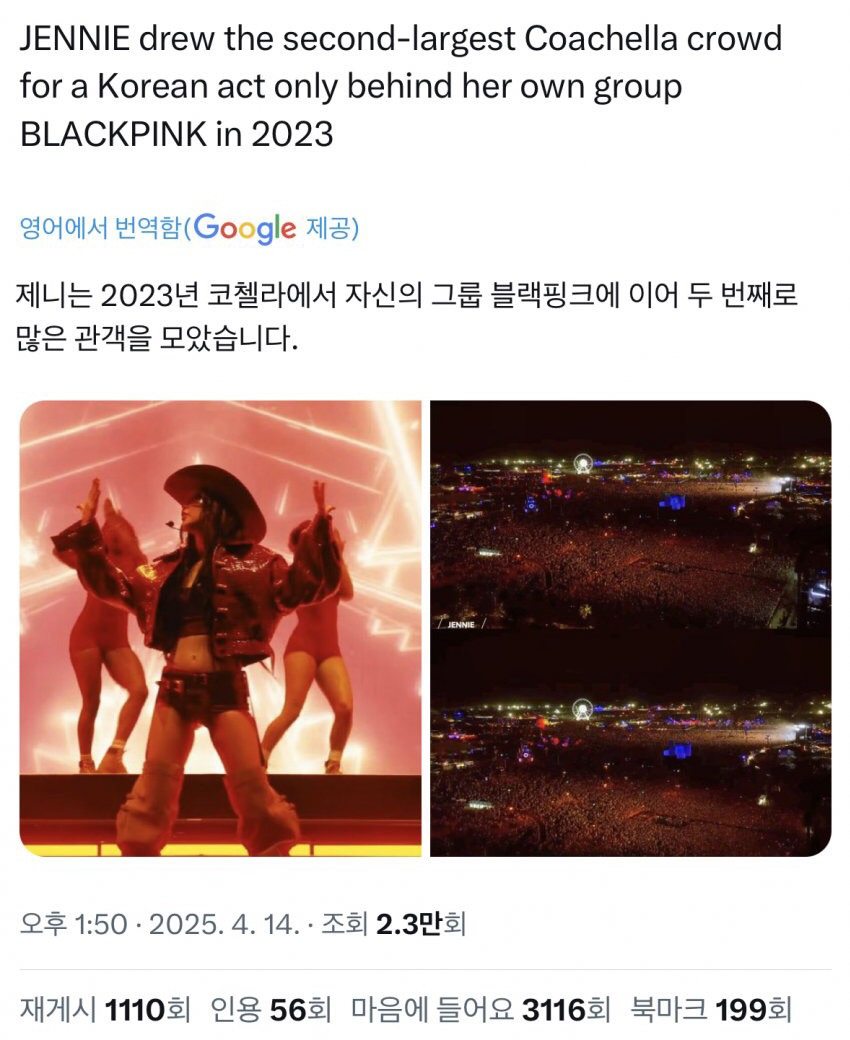
Task: Click the views count 조회 2.3만회
Action: pos(393,923)
